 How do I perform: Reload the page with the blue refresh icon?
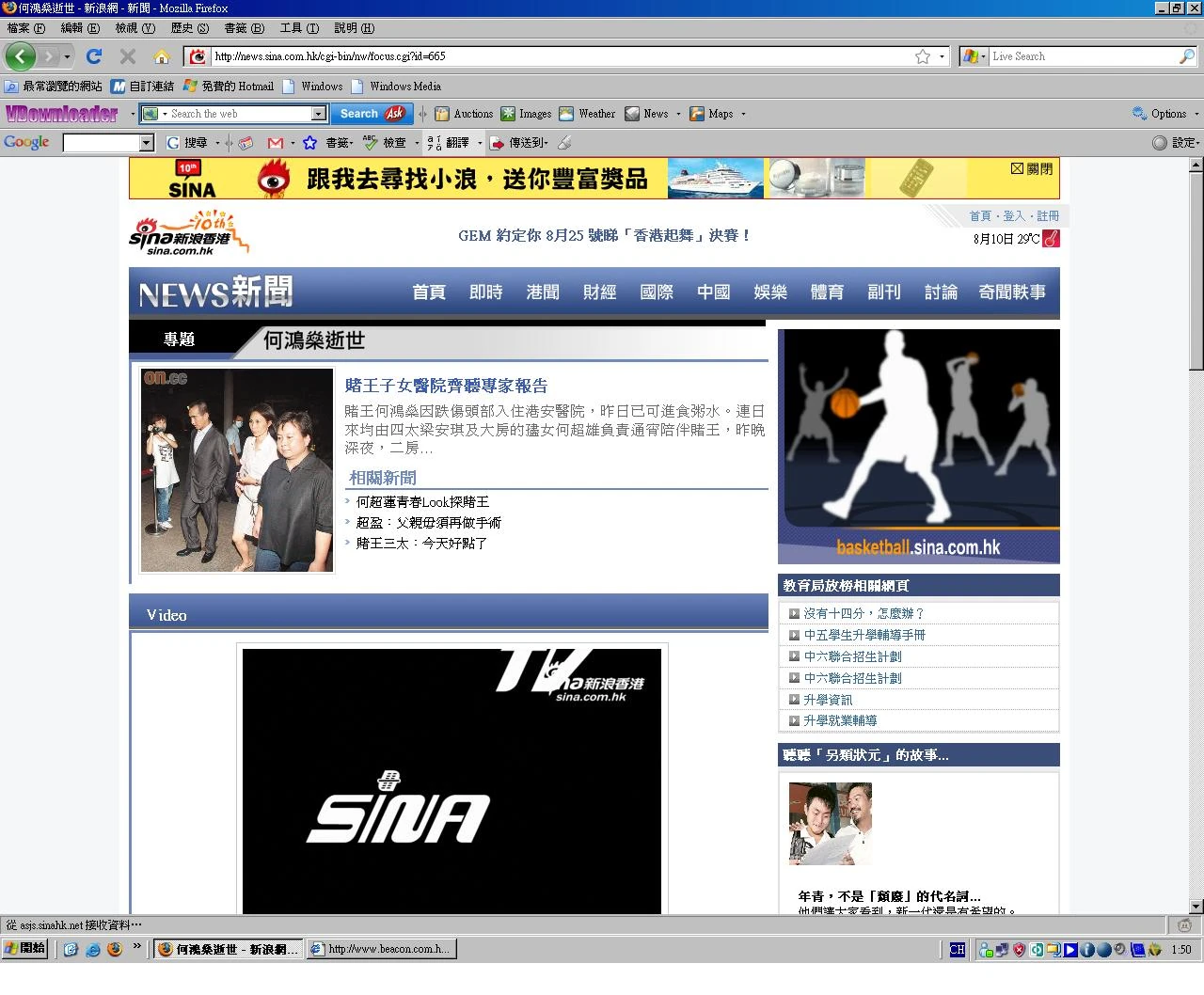tap(94, 56)
